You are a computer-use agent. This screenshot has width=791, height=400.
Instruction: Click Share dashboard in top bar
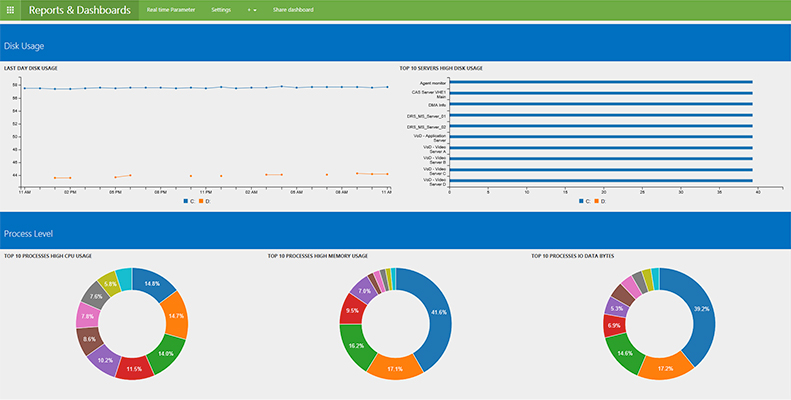click(293, 10)
